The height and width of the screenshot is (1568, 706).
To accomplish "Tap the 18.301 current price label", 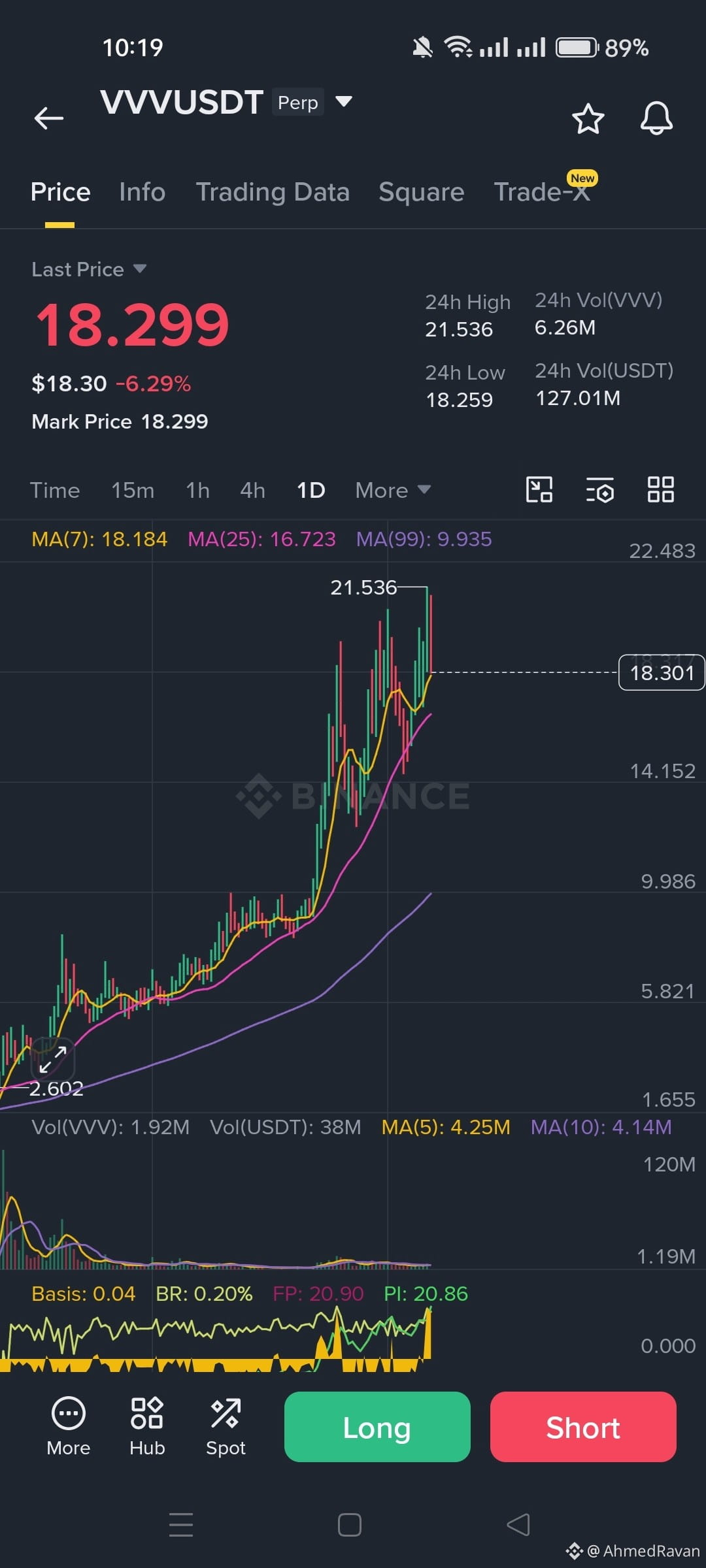I will click(x=662, y=672).
